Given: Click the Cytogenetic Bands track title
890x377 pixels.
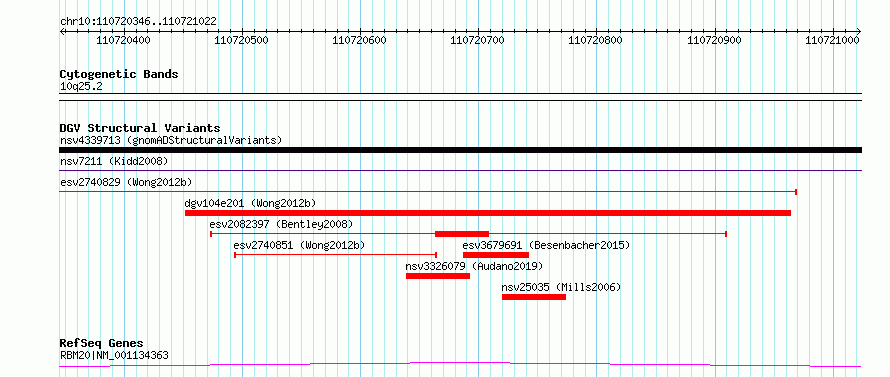Looking at the screenshot, I should pos(119,74).
